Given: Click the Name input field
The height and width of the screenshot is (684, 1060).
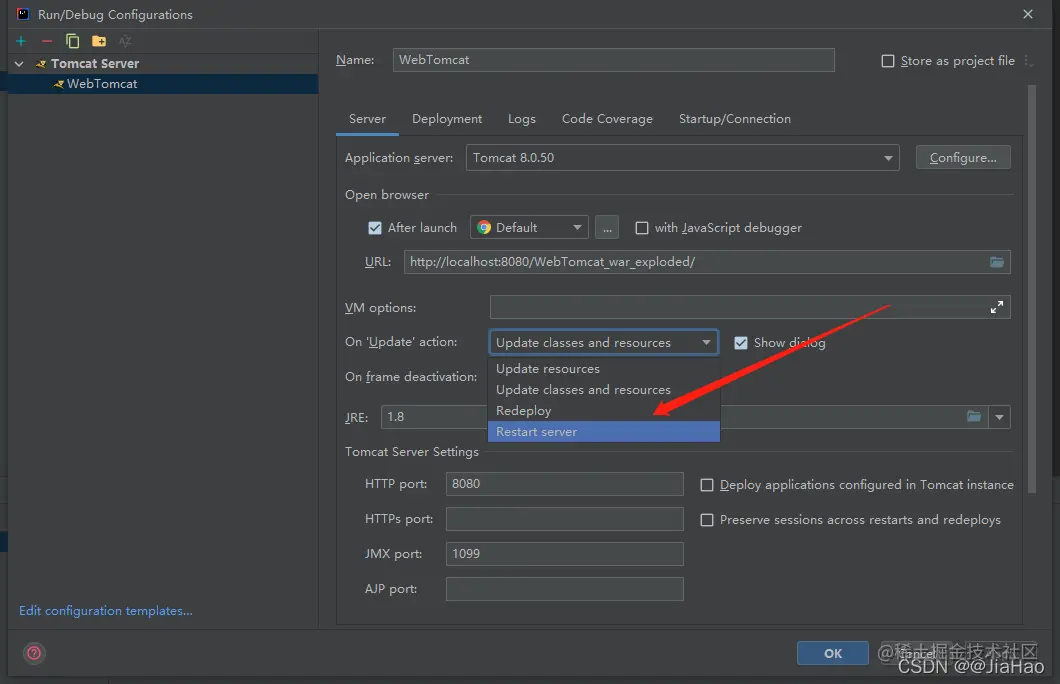Looking at the screenshot, I should pyautogui.click(x=613, y=59).
